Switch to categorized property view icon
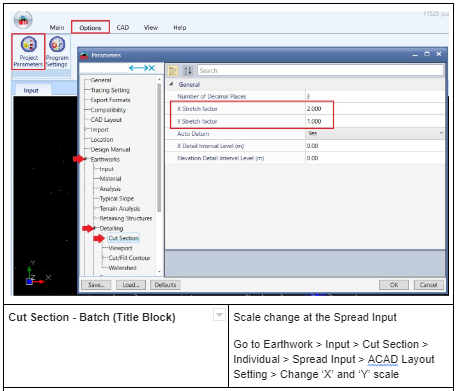The width and height of the screenshot is (459, 391). point(173,71)
